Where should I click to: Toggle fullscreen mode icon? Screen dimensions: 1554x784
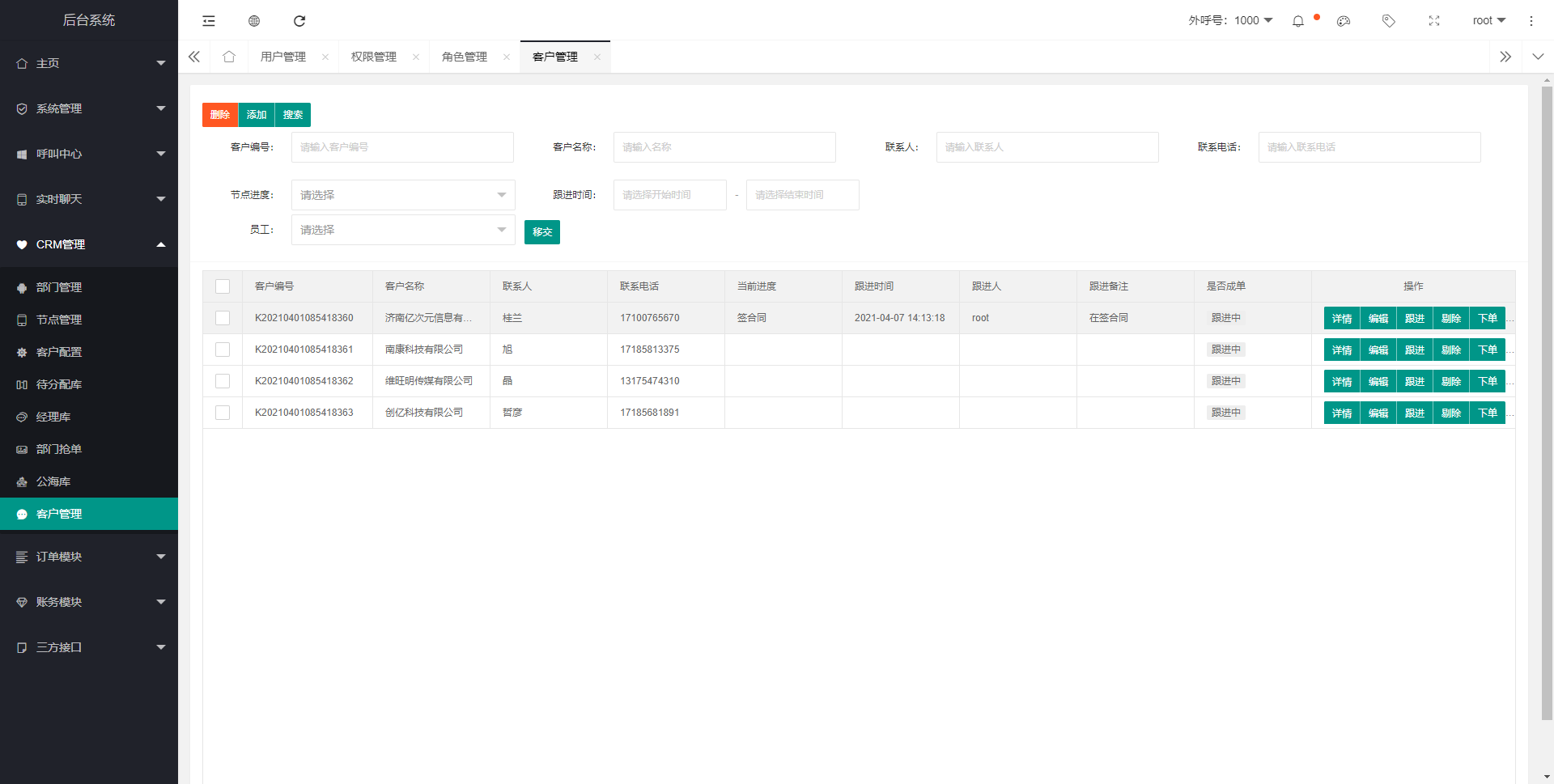[x=1434, y=21]
